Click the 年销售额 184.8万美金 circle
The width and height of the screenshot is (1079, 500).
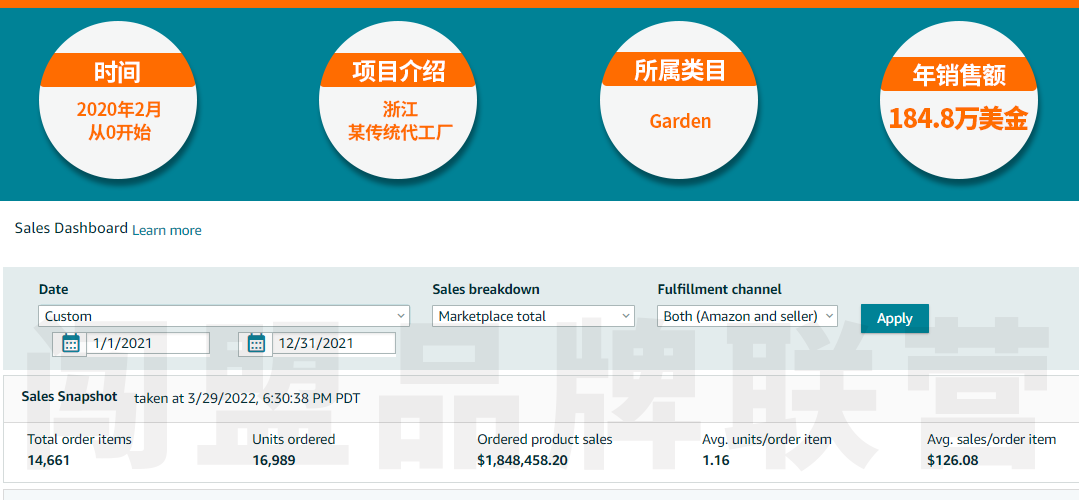[x=959, y=101]
